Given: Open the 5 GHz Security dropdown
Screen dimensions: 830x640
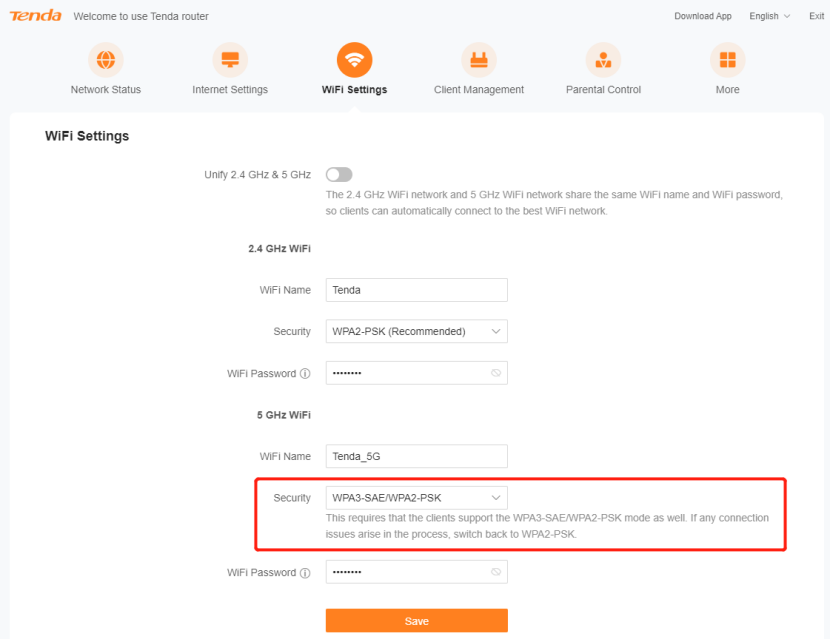Looking at the screenshot, I should point(416,497).
